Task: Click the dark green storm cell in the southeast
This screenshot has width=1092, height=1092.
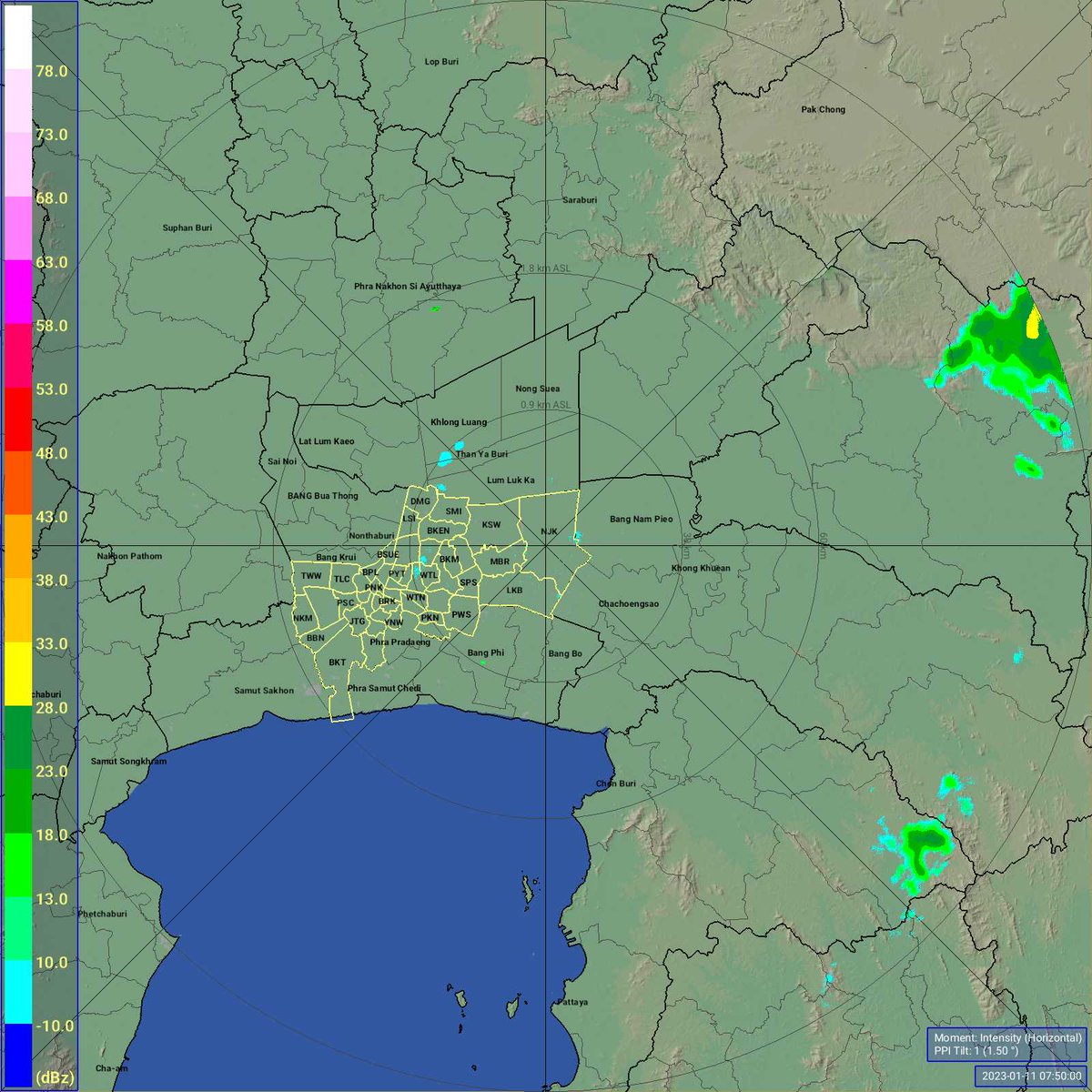Action: coord(925,841)
